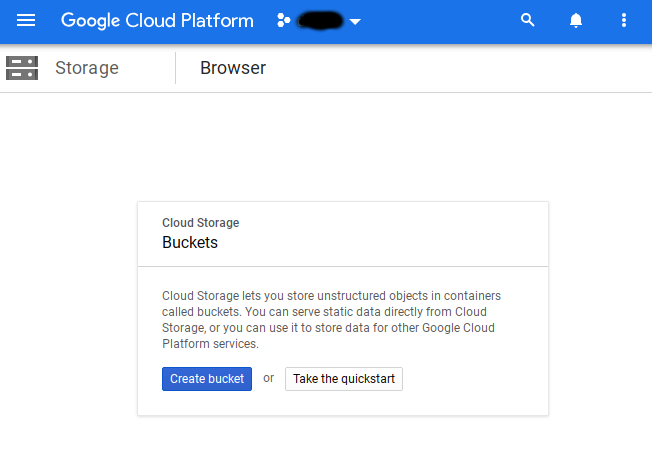This screenshot has width=652, height=465.
Task: Open the hamburger navigation menu
Action: click(26, 20)
